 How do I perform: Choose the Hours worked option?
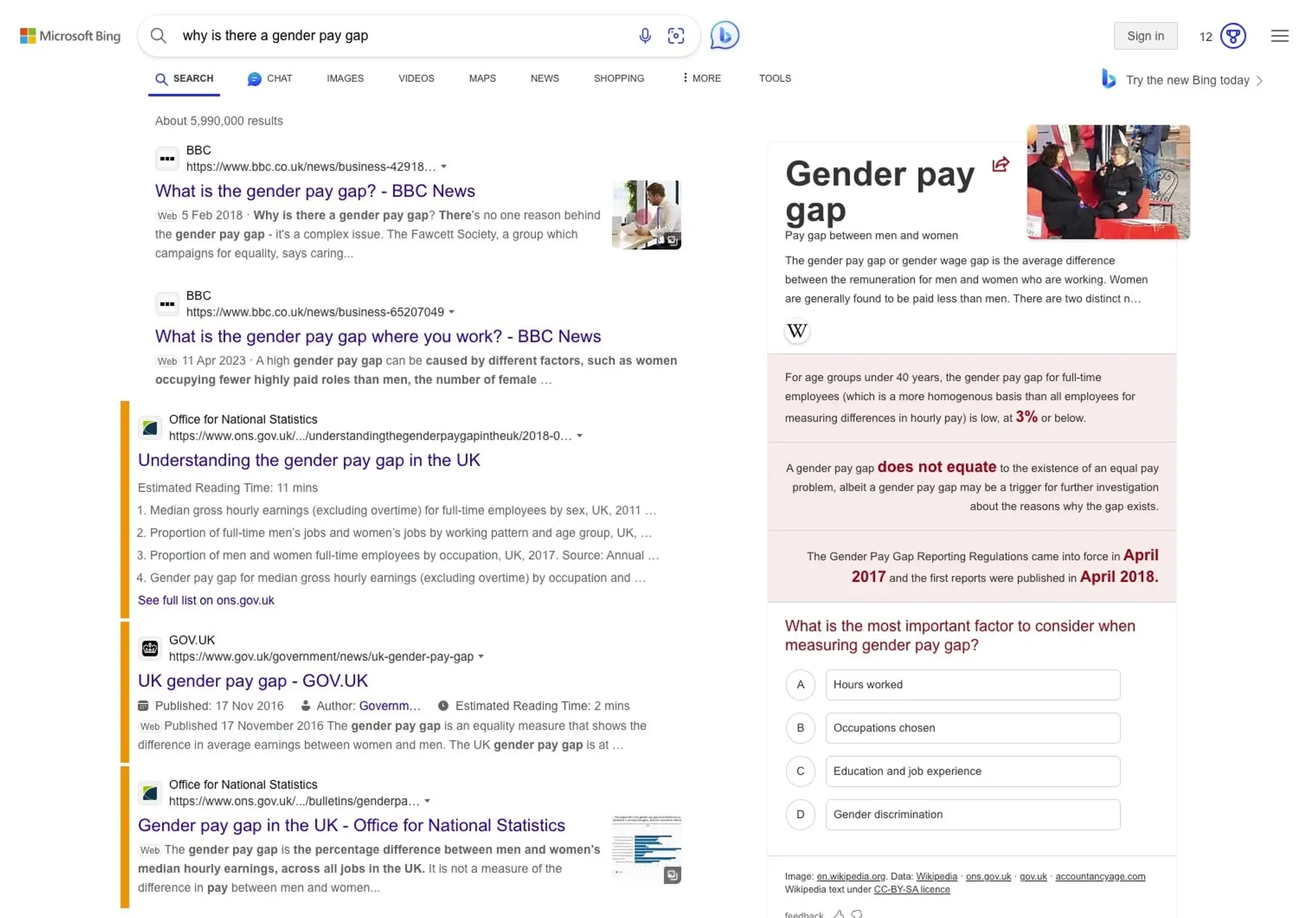[973, 684]
